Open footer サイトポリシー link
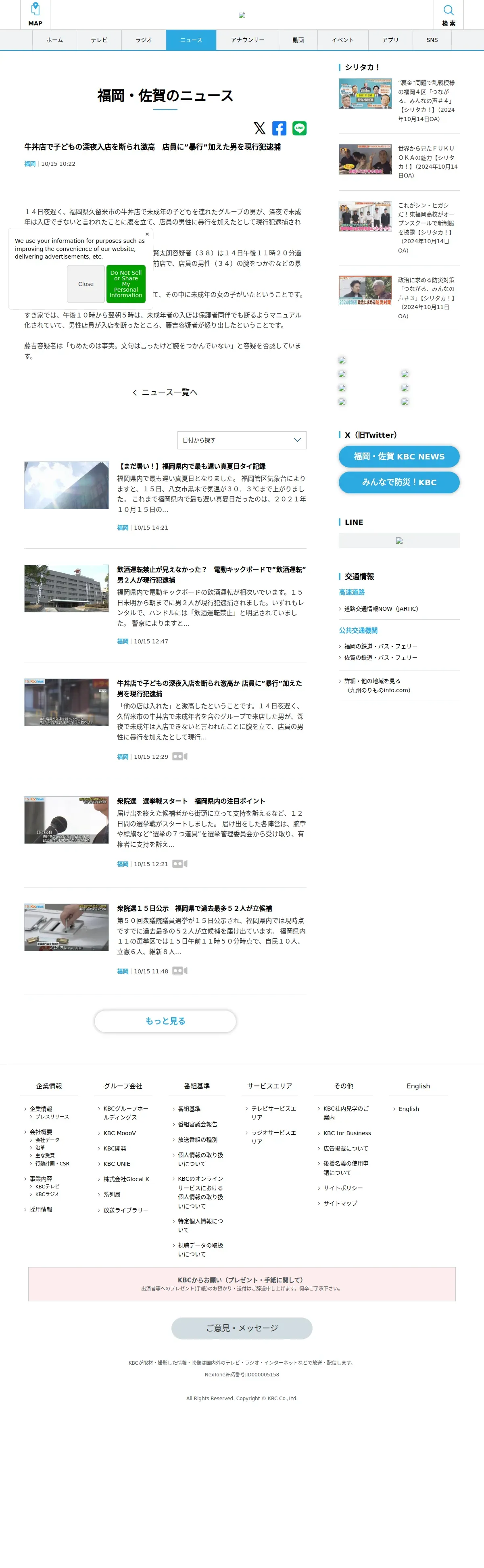Image resolution: width=484 pixels, height=1568 pixels. point(343,1188)
